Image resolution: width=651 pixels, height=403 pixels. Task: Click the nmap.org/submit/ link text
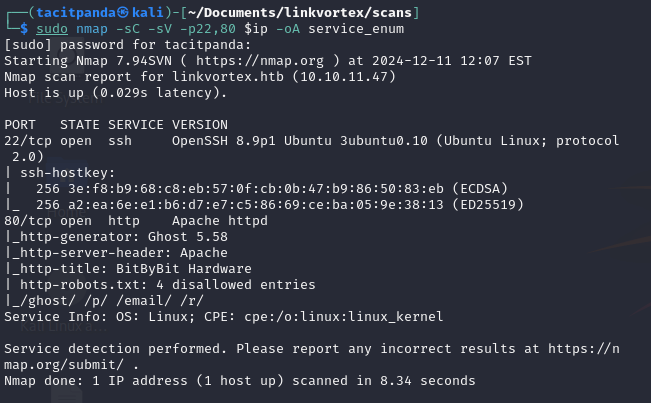(64, 365)
